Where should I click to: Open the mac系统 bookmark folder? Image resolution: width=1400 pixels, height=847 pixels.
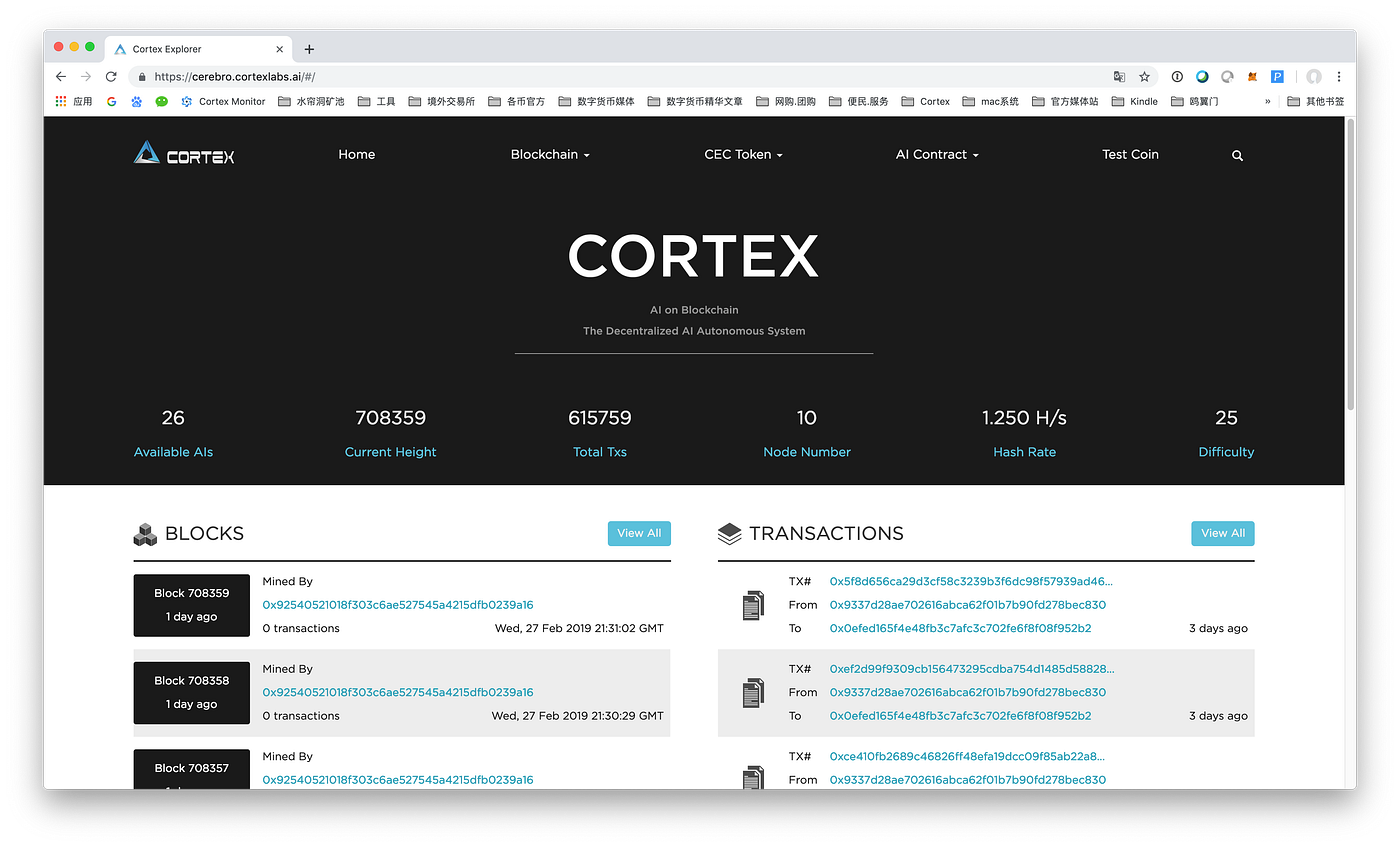[990, 101]
